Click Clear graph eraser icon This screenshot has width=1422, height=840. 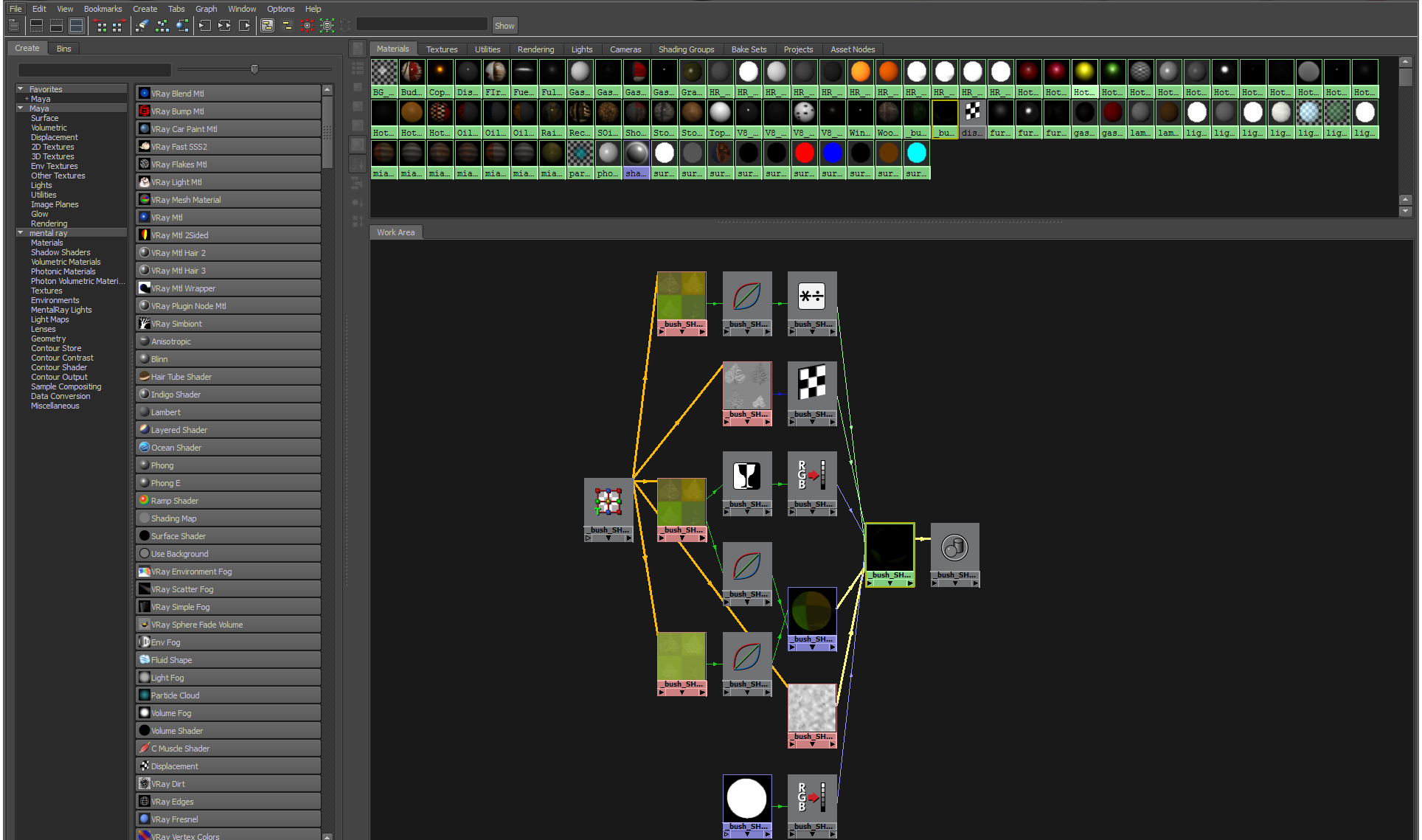point(143,26)
